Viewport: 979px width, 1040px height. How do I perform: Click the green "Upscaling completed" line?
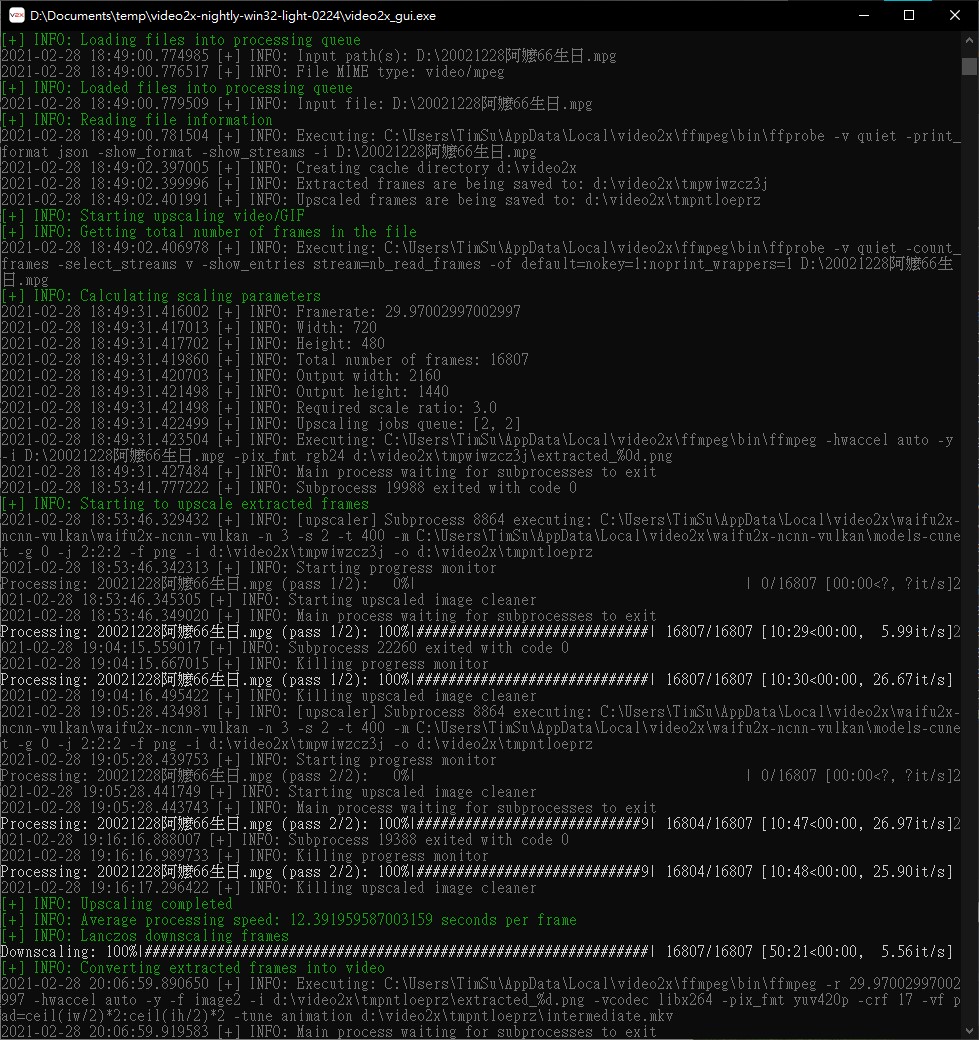point(117,903)
